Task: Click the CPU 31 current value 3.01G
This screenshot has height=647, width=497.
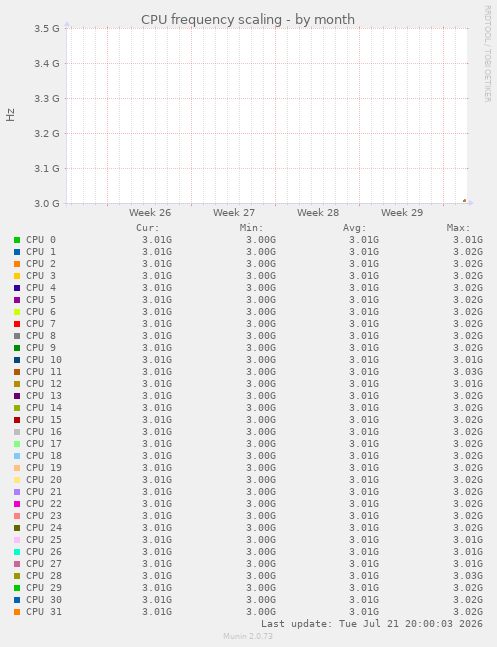Action: click(157, 612)
